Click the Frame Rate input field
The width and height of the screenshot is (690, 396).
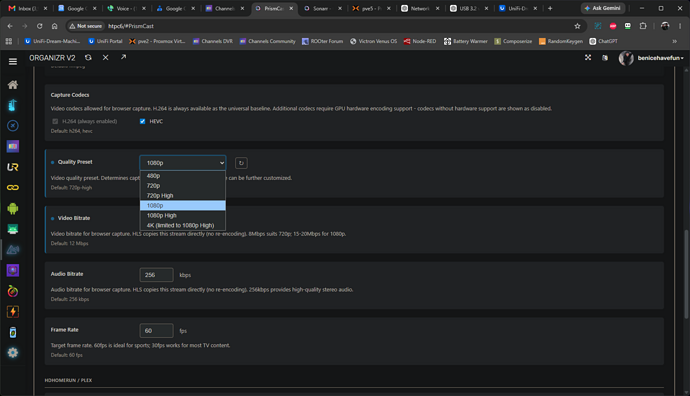(x=156, y=330)
